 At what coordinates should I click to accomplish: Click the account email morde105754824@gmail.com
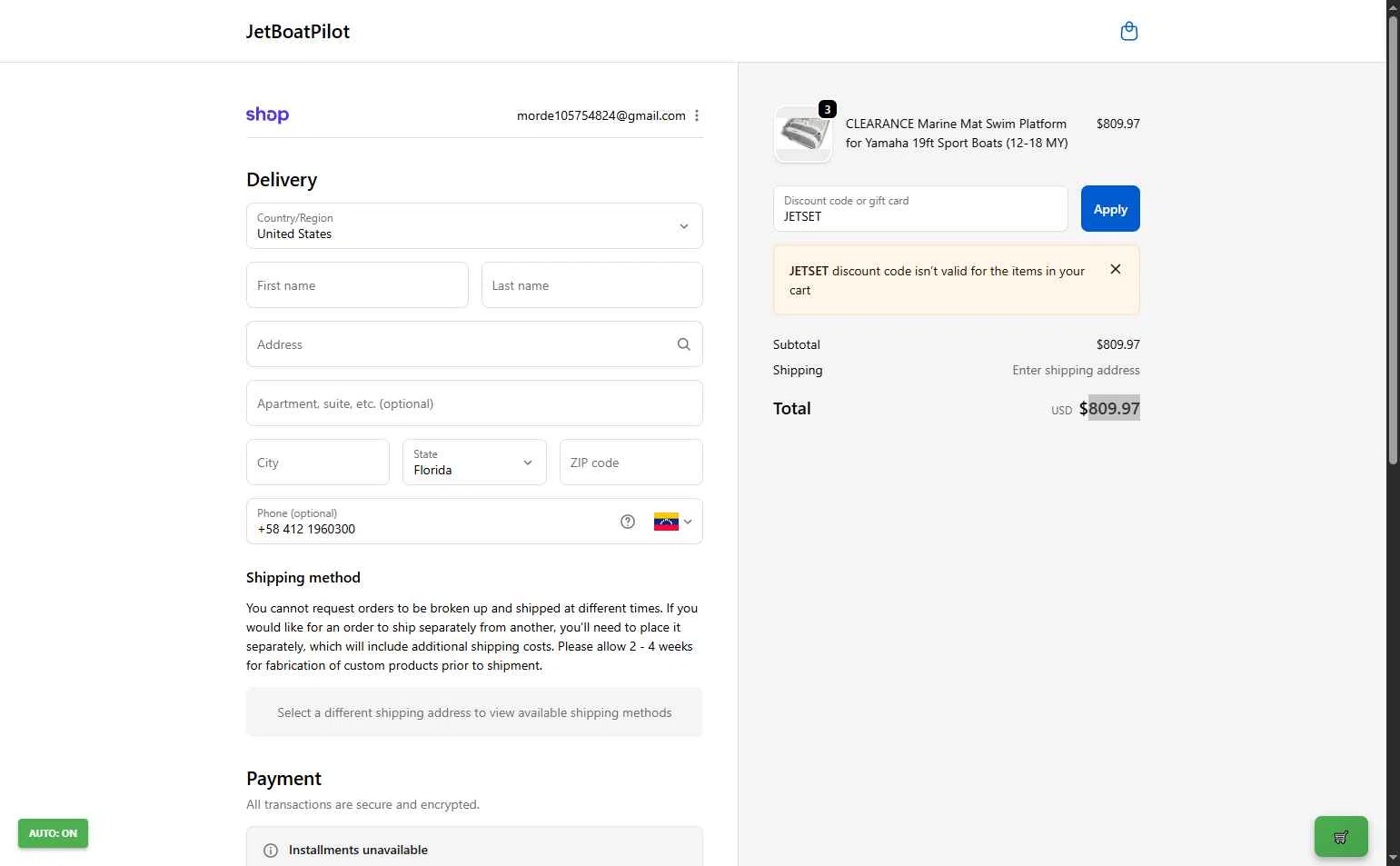(601, 115)
